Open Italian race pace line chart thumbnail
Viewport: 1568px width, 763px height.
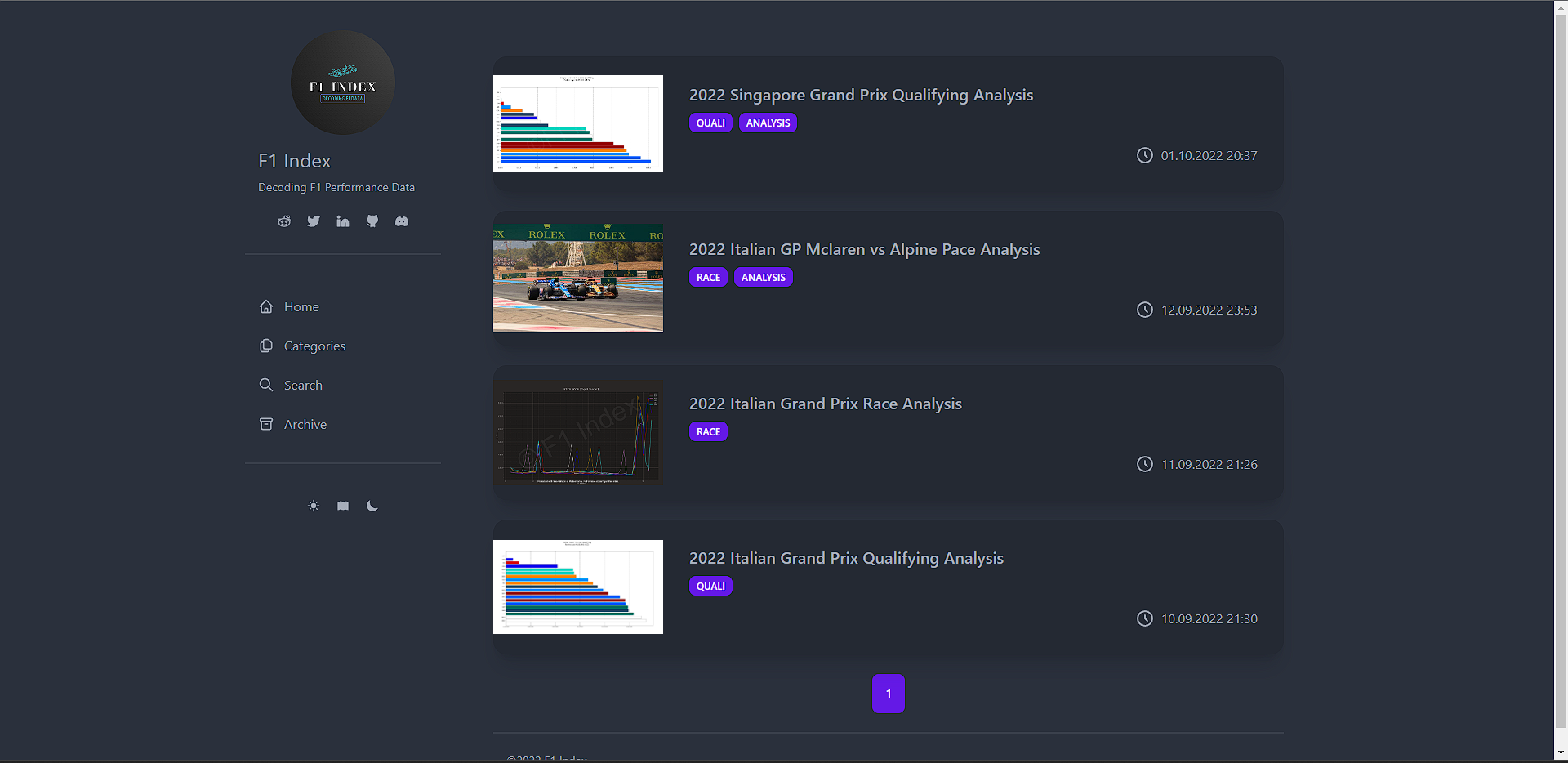click(x=578, y=432)
